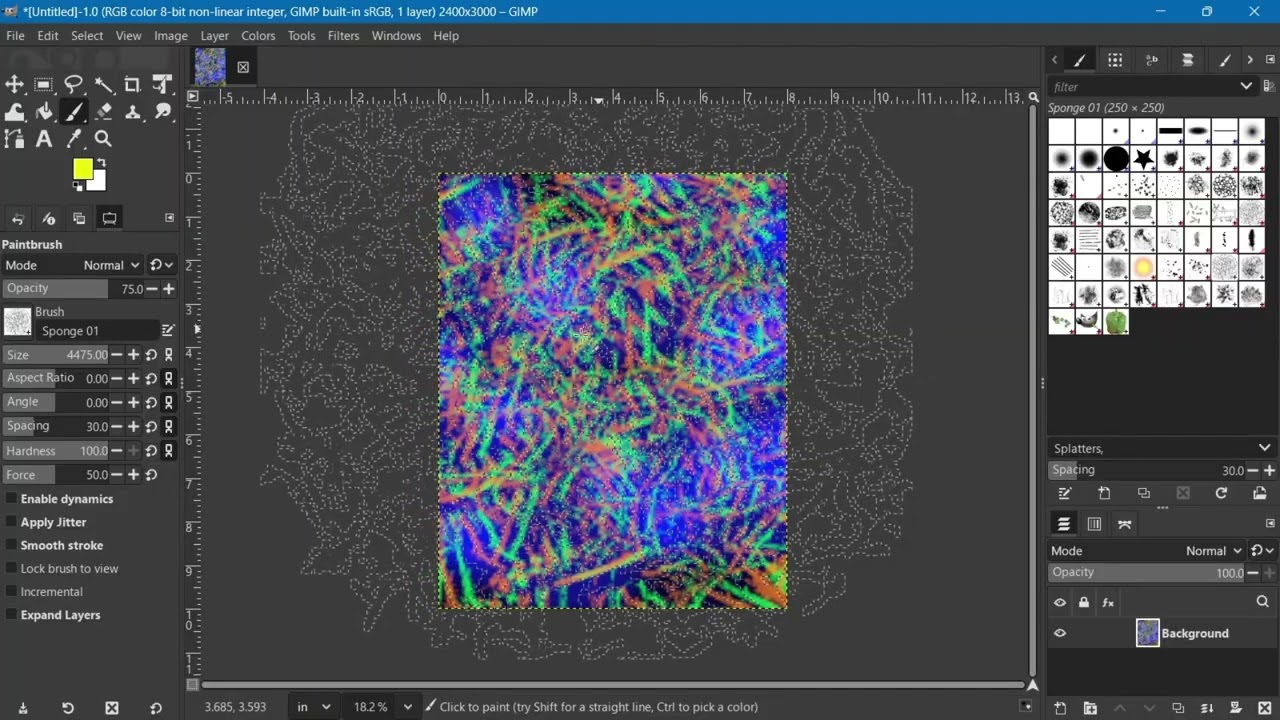Search layers with the magnifier icon
The width and height of the screenshot is (1280, 720).
coord(1263,602)
